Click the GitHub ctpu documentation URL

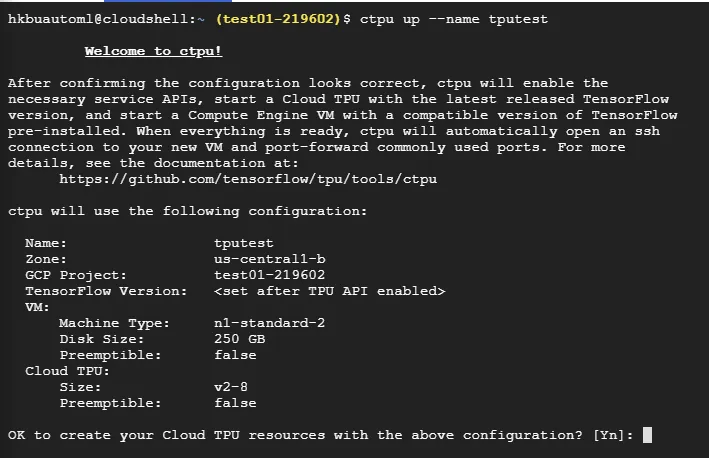tap(247, 179)
